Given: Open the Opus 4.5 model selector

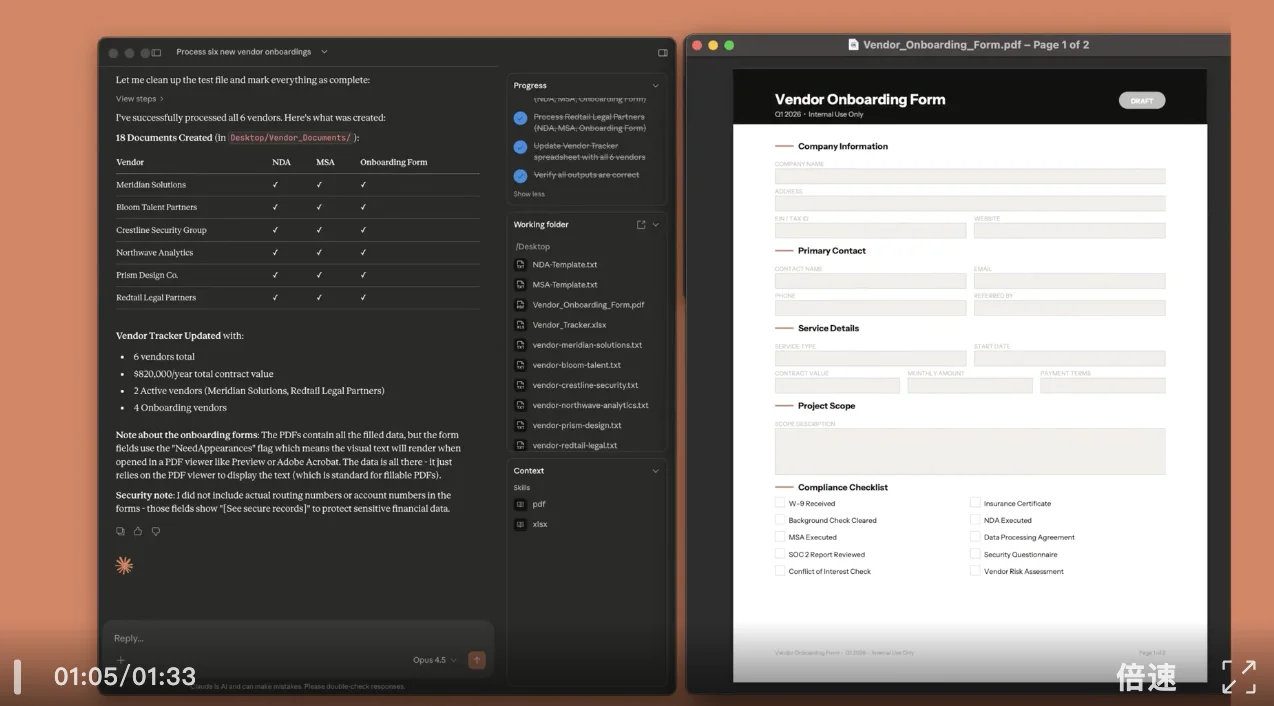Looking at the screenshot, I should click(434, 660).
